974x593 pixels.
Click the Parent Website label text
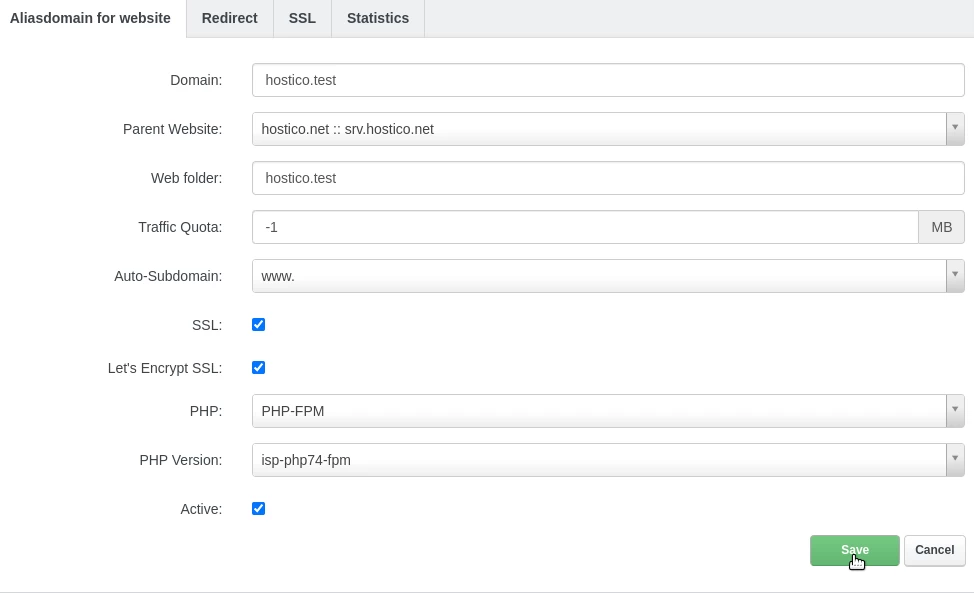pos(172,129)
